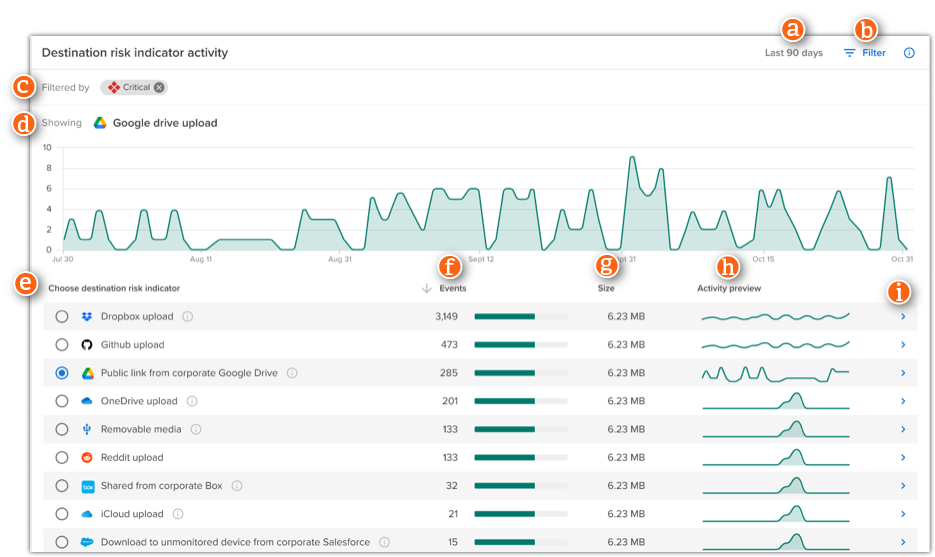The image size is (935, 557).
Task: Click info icon next to Dropbox upload
Action: [188, 317]
